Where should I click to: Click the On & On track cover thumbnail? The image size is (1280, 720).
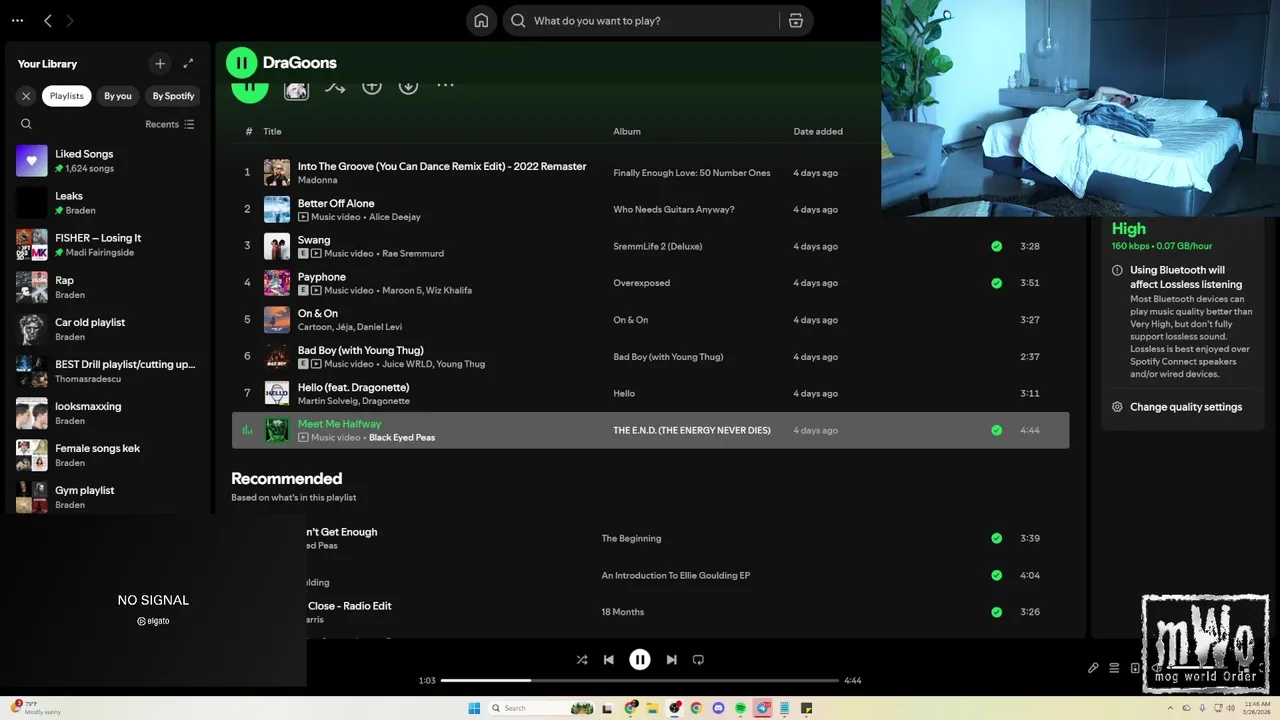click(x=277, y=320)
